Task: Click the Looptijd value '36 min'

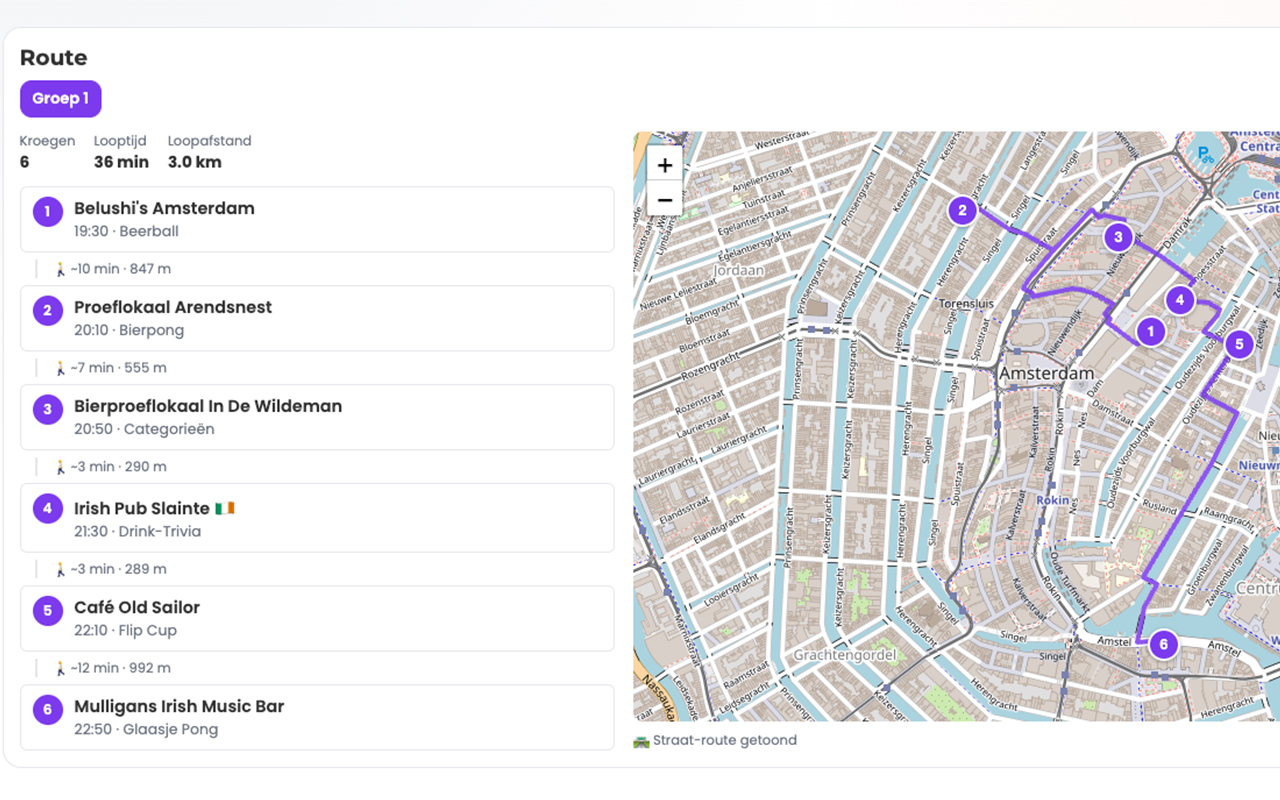Action: click(x=121, y=162)
